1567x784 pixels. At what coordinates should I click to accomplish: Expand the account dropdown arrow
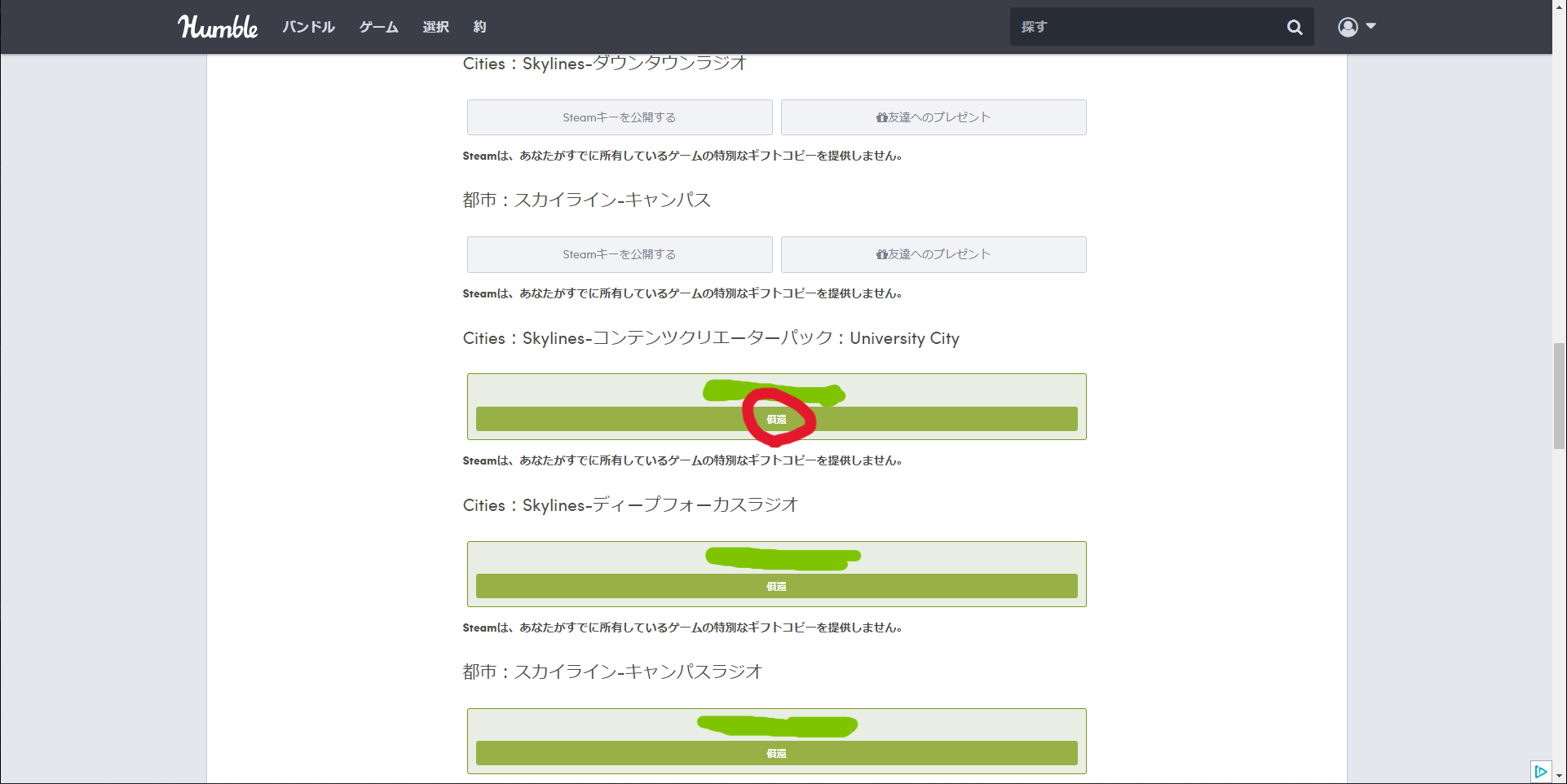coord(1371,26)
